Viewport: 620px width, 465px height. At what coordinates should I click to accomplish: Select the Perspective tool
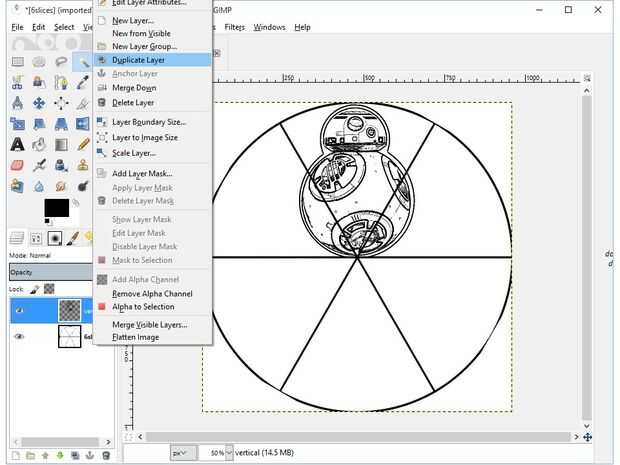60,124
